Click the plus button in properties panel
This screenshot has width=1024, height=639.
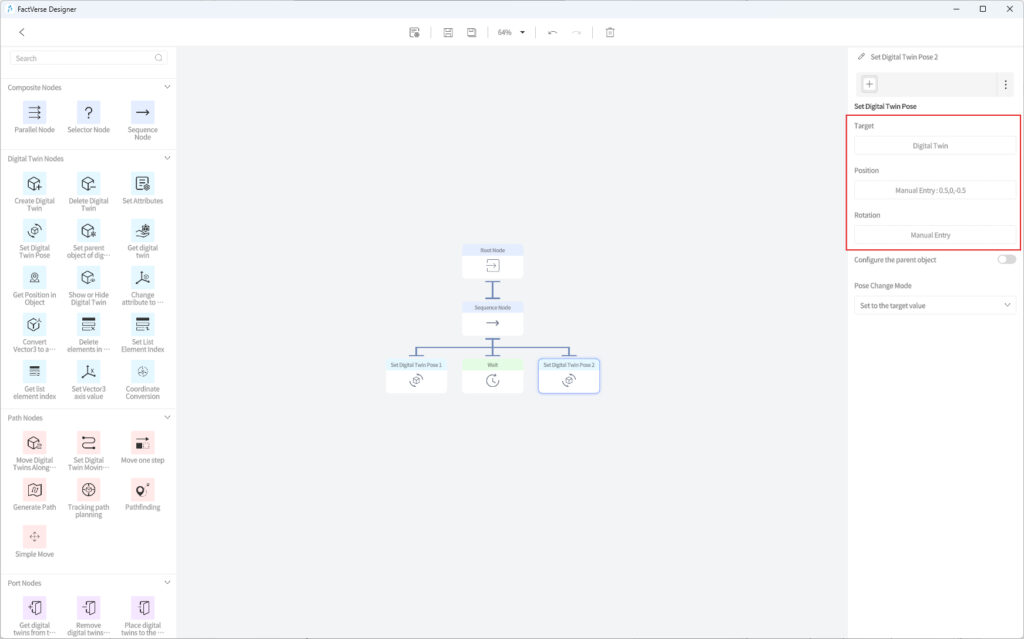[x=869, y=84]
